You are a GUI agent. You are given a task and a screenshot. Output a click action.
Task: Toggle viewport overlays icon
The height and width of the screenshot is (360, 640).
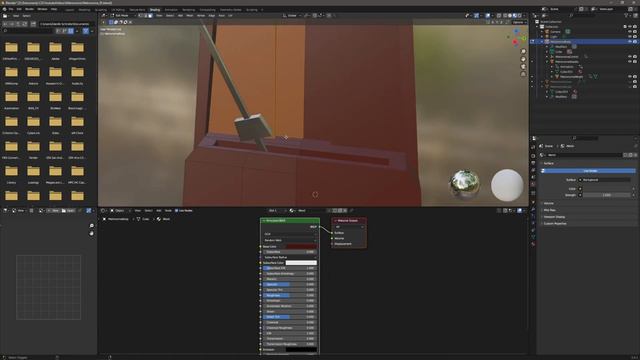pyautogui.click(x=488, y=16)
